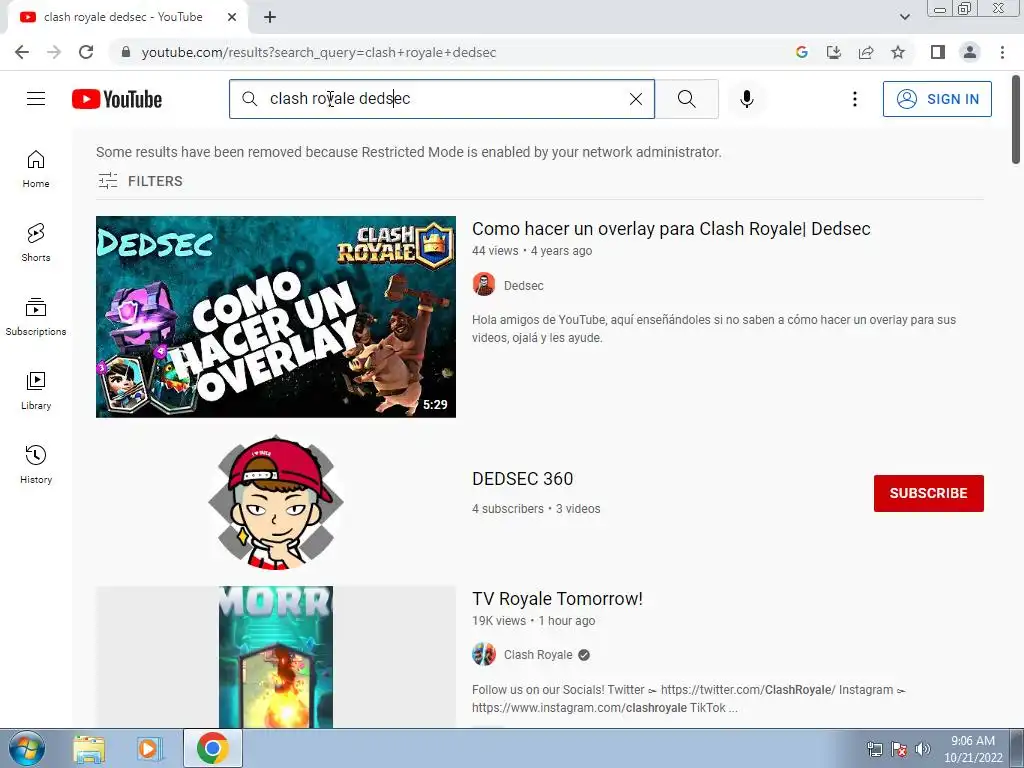Screen dimensions: 1024x768
Task: Open Chrome three-dot menu
Action: click(x=1002, y=52)
